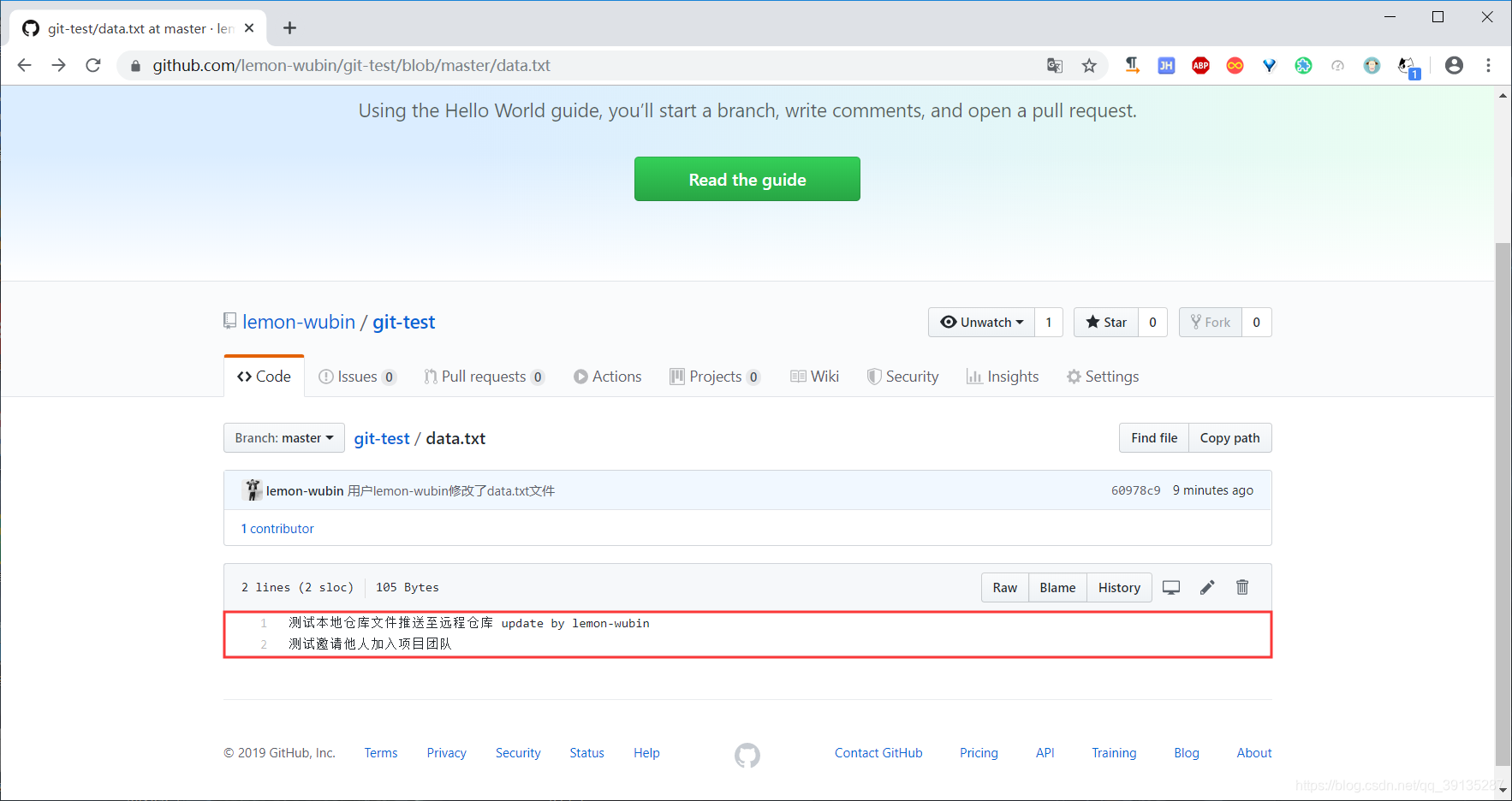Open the Chrome profile account icon
Screen dimensions: 1512x801
1454,65
